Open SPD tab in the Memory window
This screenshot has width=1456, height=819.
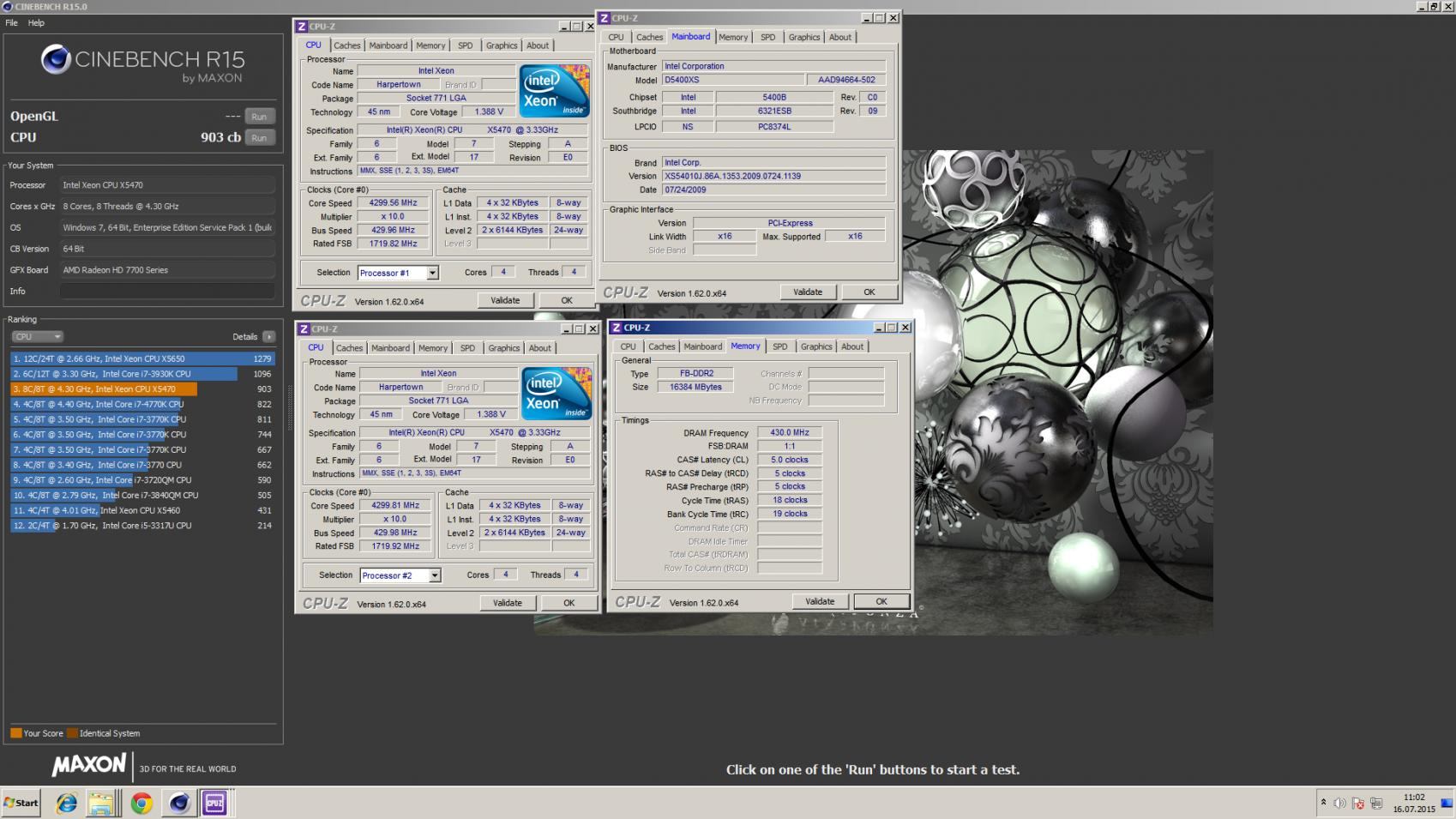780,346
